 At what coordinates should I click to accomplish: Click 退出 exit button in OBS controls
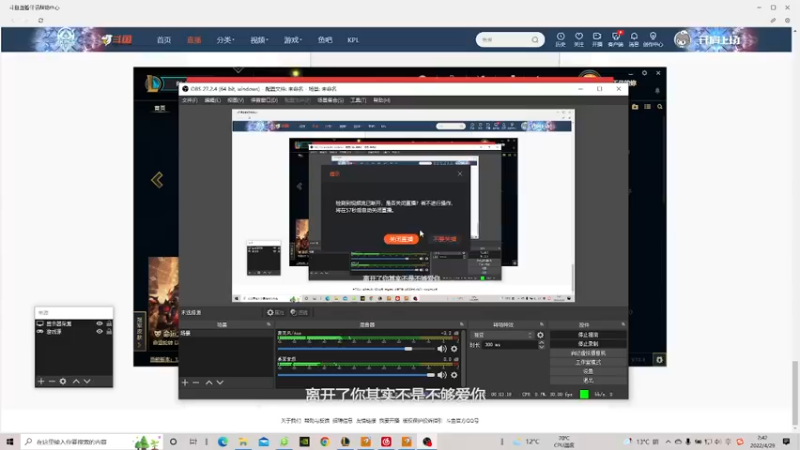pos(588,381)
